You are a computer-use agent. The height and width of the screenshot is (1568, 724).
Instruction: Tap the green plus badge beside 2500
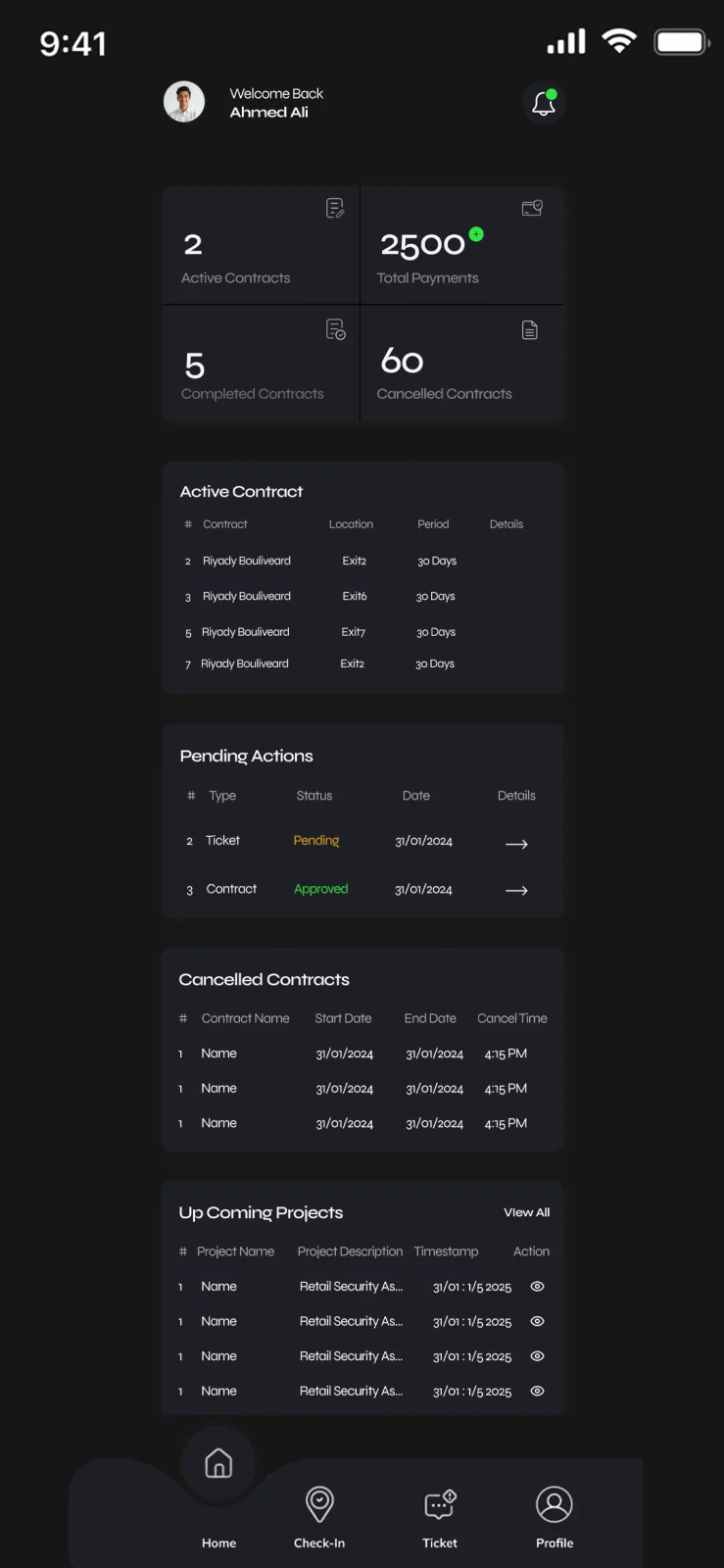tap(476, 234)
